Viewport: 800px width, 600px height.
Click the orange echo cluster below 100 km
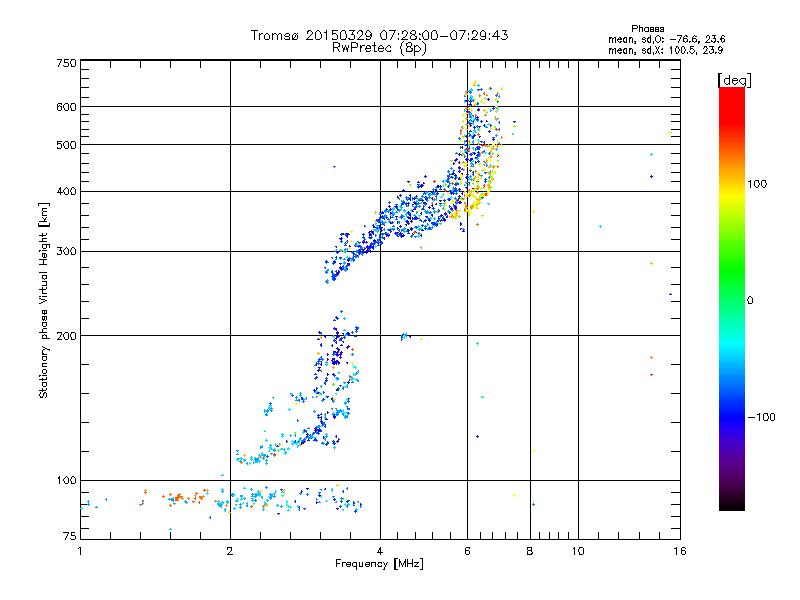point(184,497)
